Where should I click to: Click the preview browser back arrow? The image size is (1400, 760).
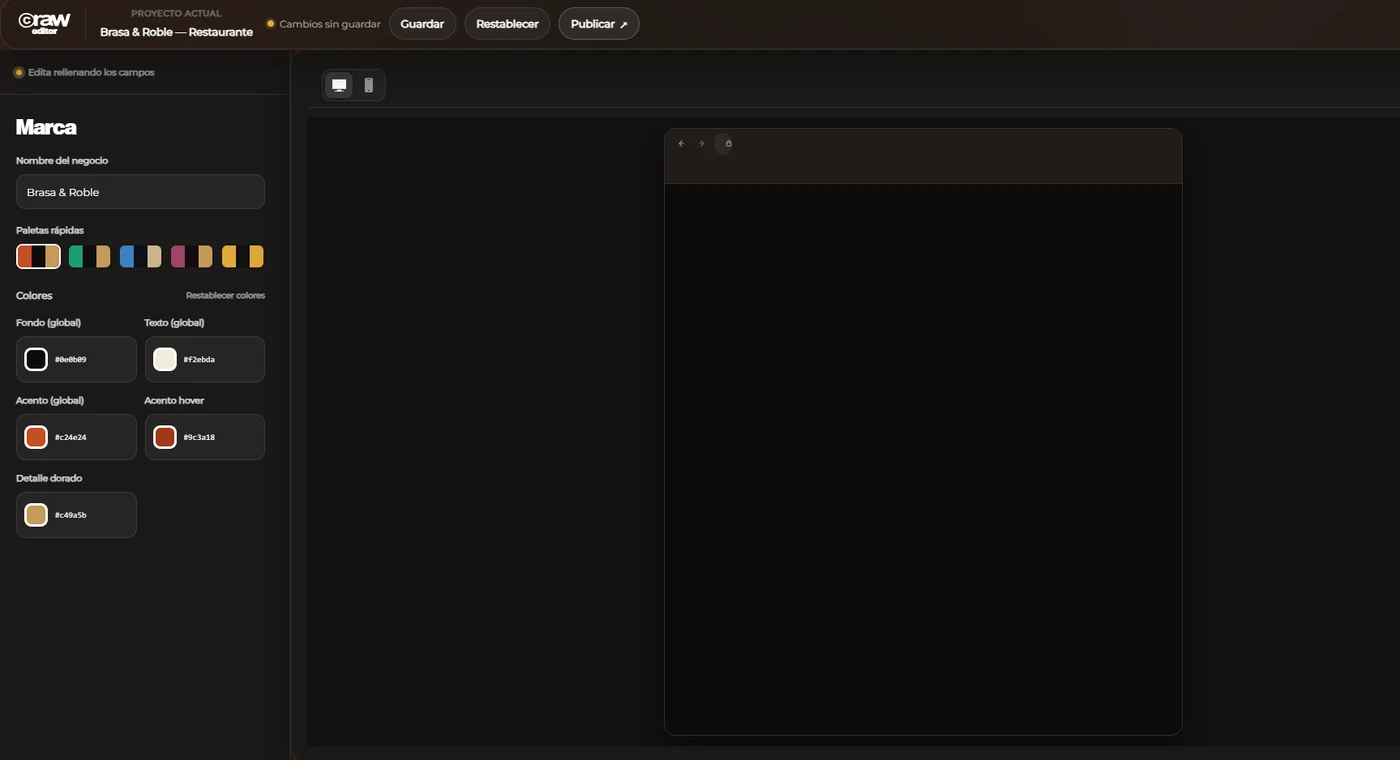(681, 144)
